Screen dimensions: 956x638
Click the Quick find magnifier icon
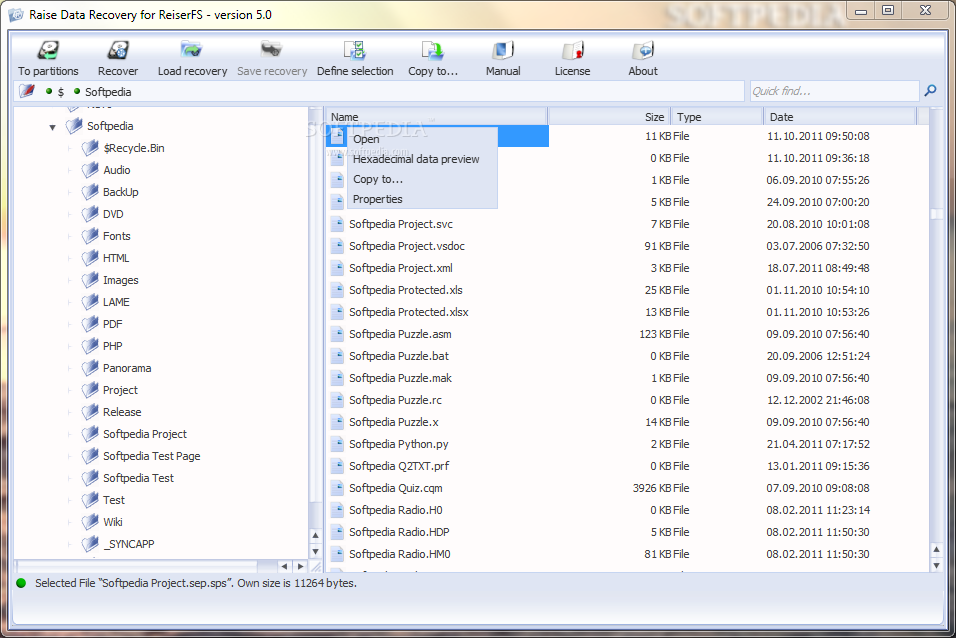pyautogui.click(x=930, y=91)
